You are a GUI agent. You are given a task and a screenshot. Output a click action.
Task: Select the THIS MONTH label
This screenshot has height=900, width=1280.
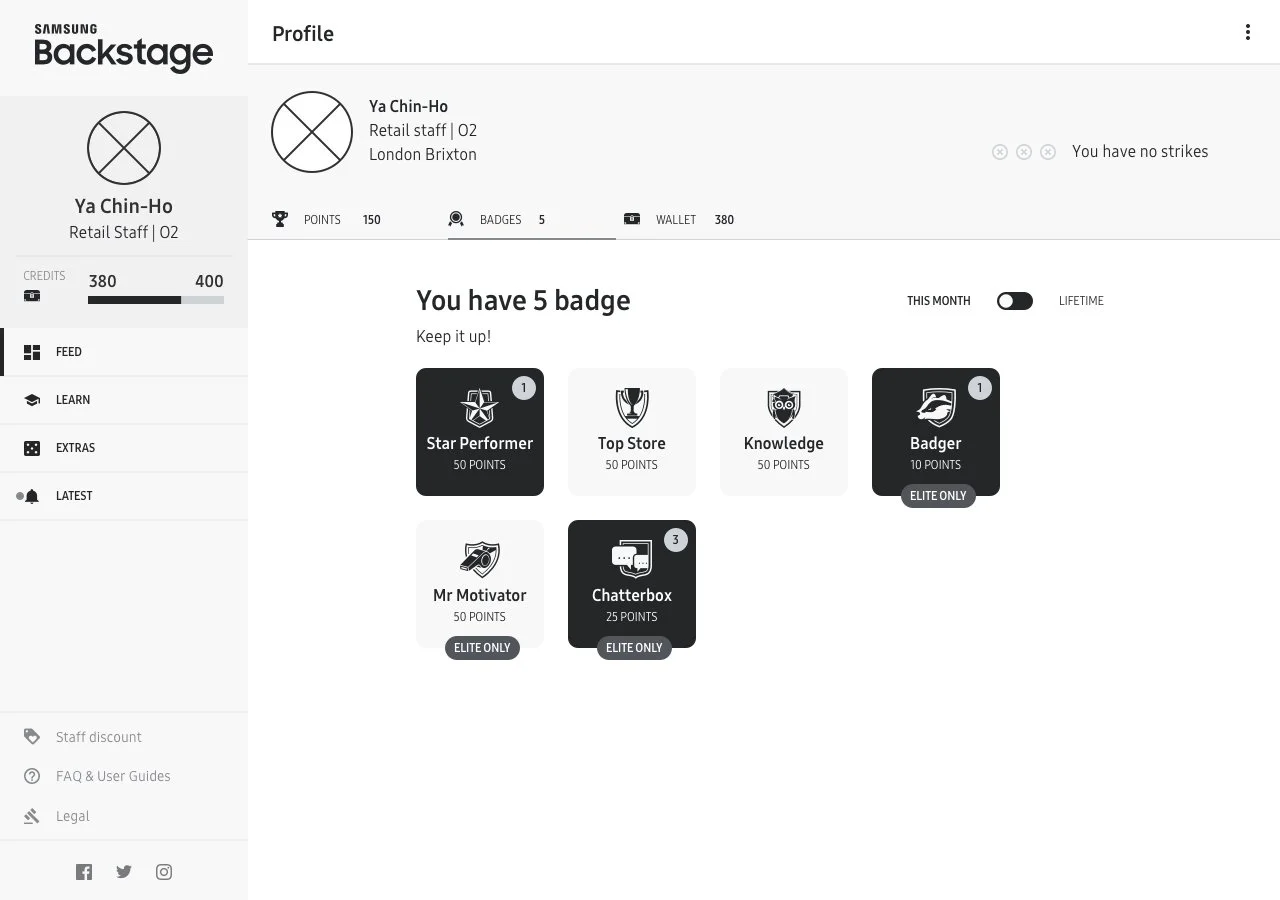(x=939, y=301)
